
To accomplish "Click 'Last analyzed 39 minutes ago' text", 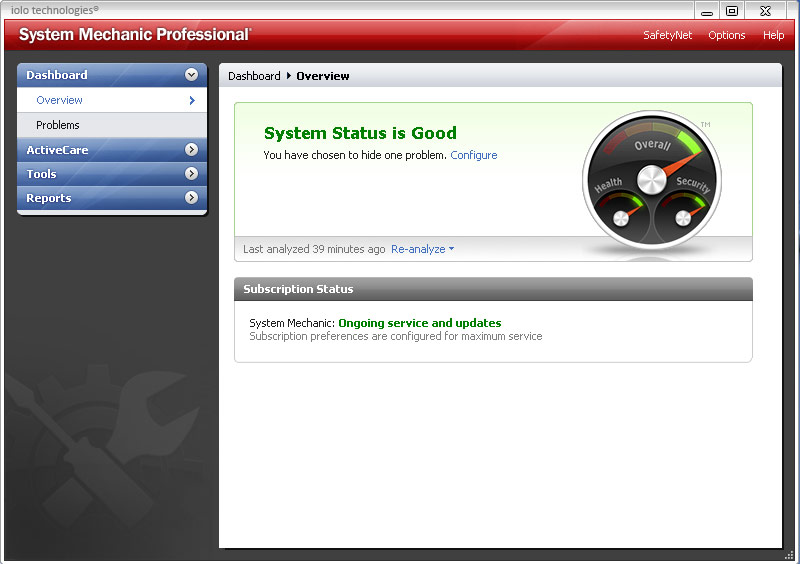I will tap(314, 249).
